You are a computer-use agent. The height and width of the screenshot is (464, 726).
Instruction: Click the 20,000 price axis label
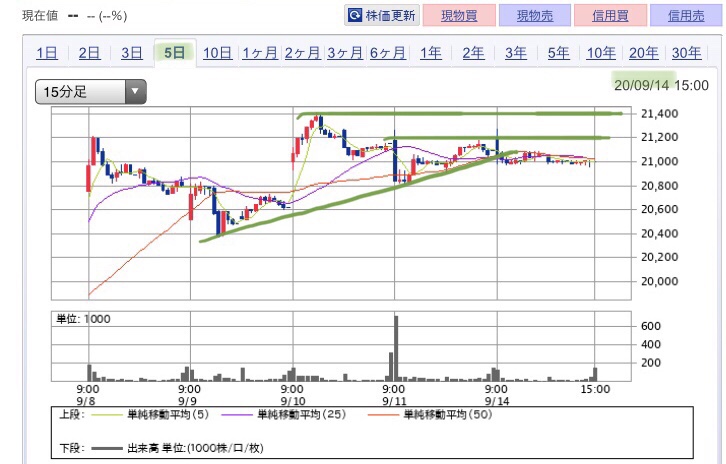click(660, 281)
